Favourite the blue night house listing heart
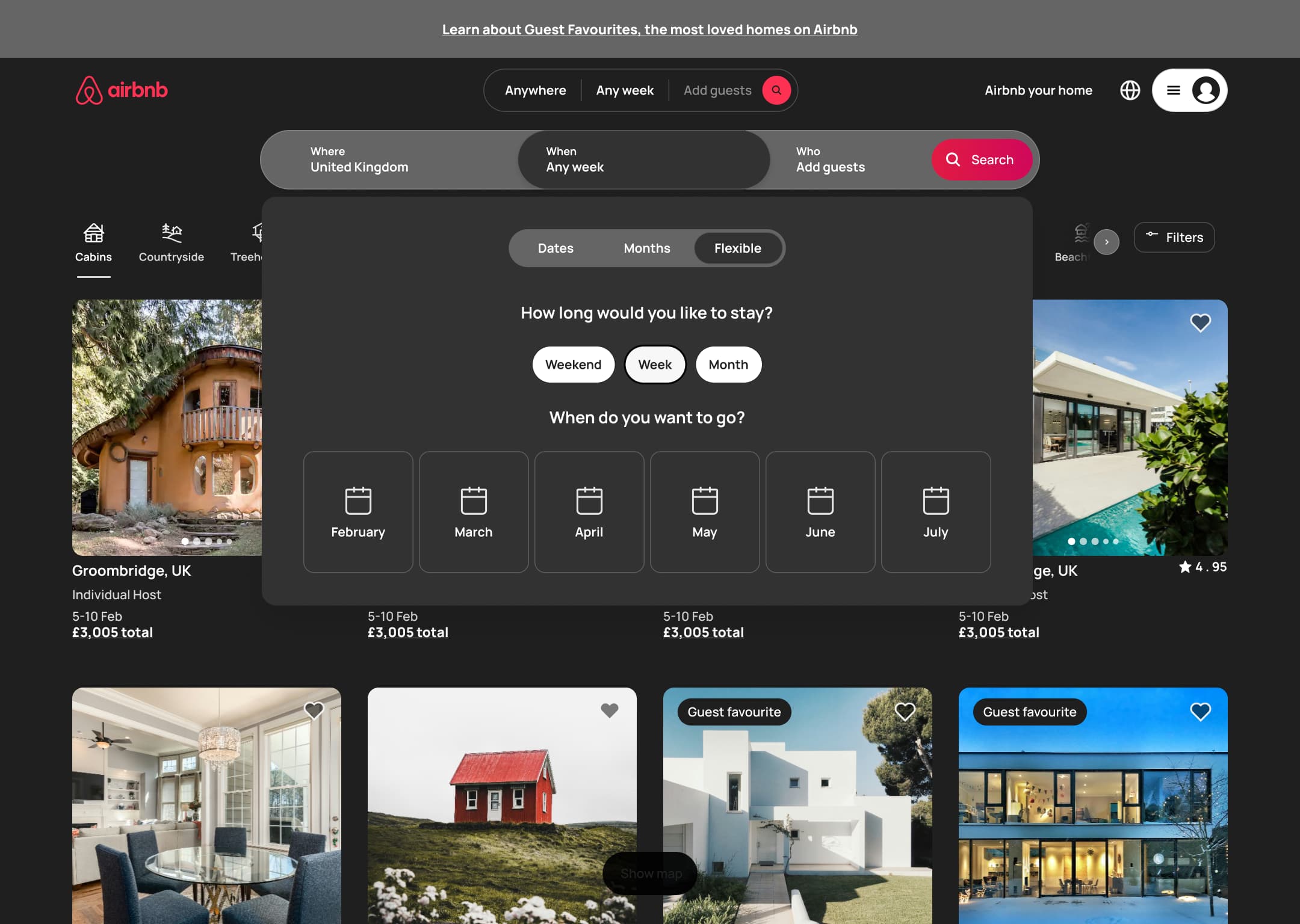Viewport: 1300px width, 924px height. pos(1200,712)
